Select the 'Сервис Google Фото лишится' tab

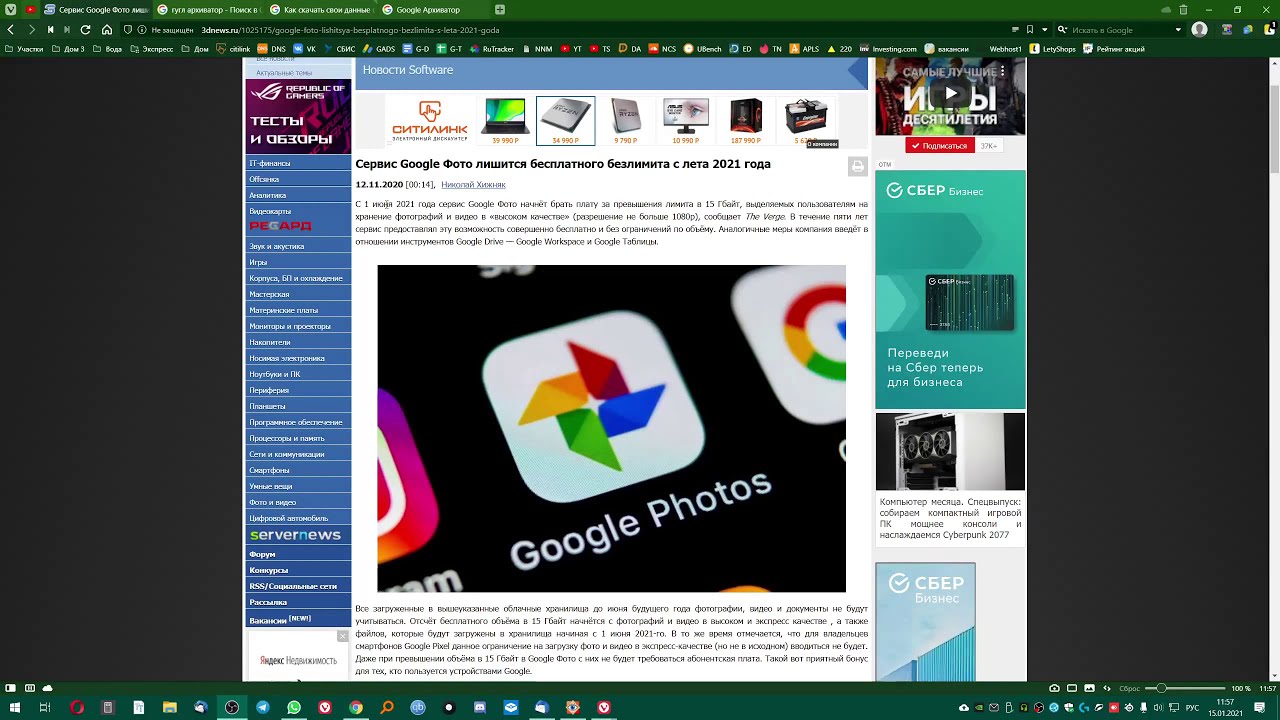coord(96,10)
